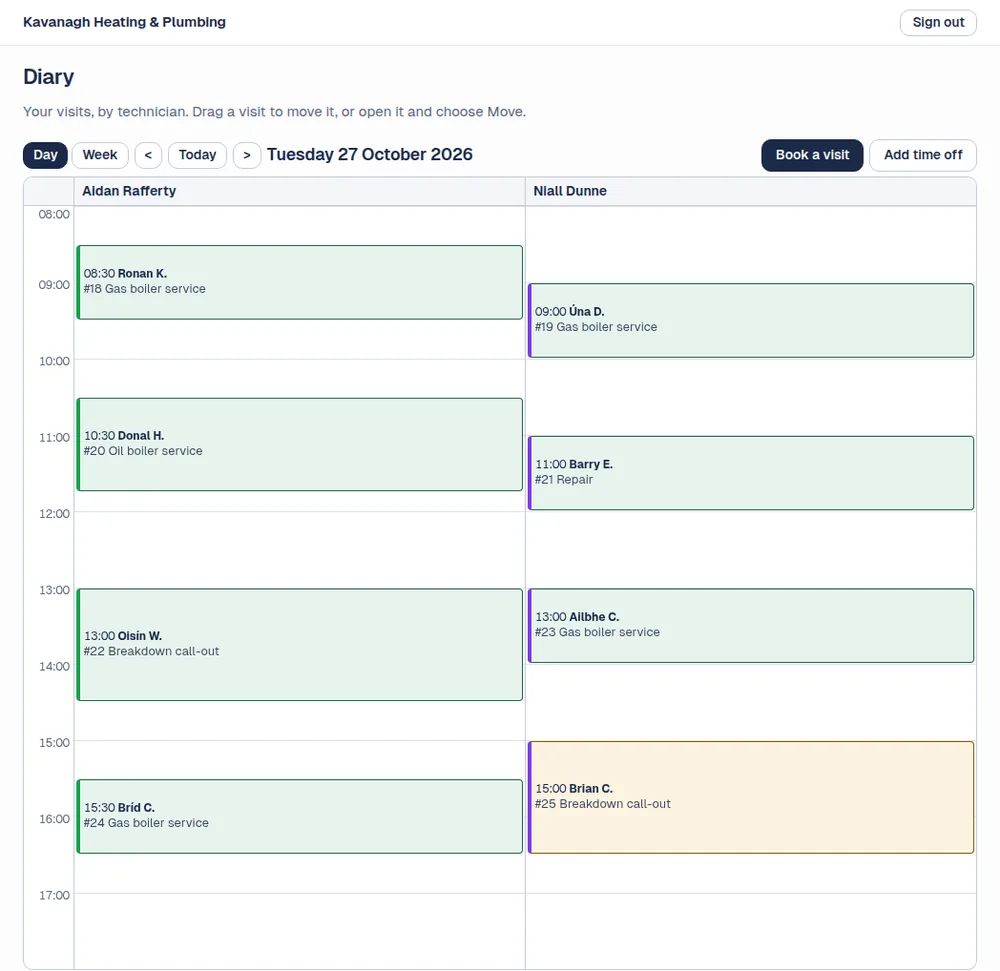The height and width of the screenshot is (971, 1000).
Task: Open Donal H. oil boiler service visit
Action: coord(300,444)
